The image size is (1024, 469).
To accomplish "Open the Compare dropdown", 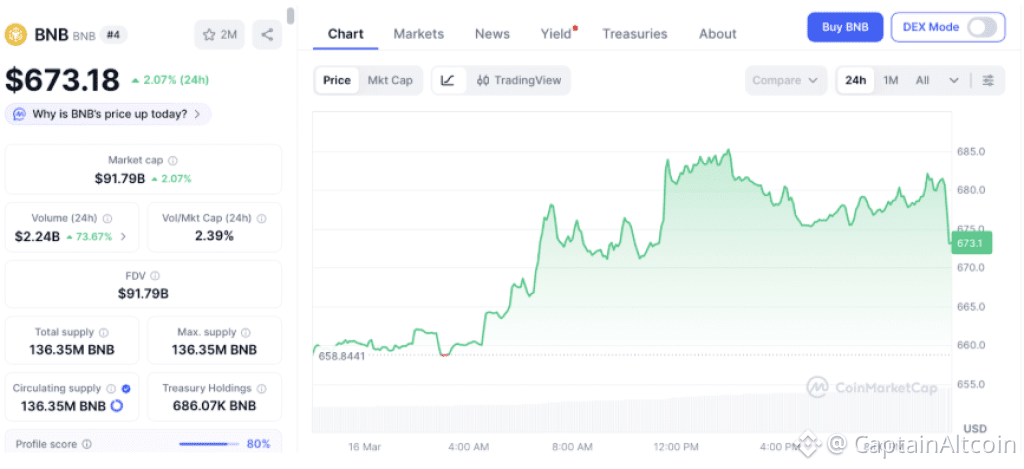I will click(x=786, y=80).
